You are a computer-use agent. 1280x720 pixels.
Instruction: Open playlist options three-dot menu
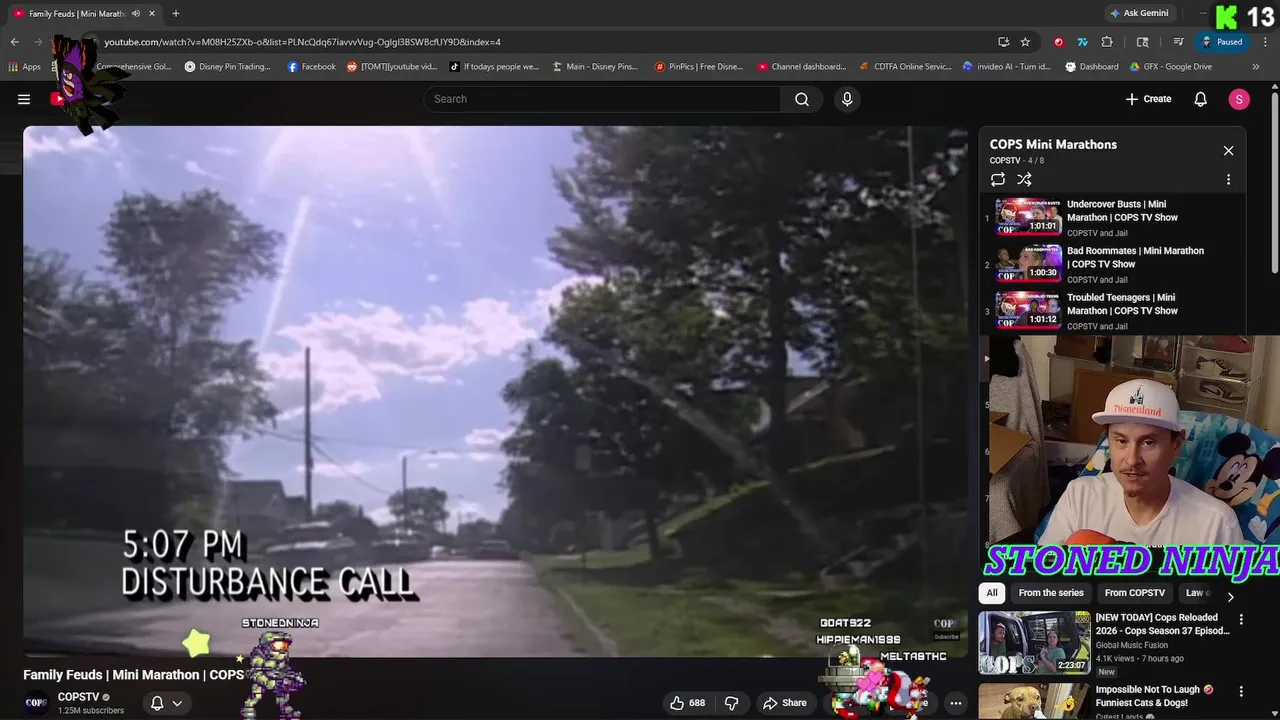coord(1228,180)
